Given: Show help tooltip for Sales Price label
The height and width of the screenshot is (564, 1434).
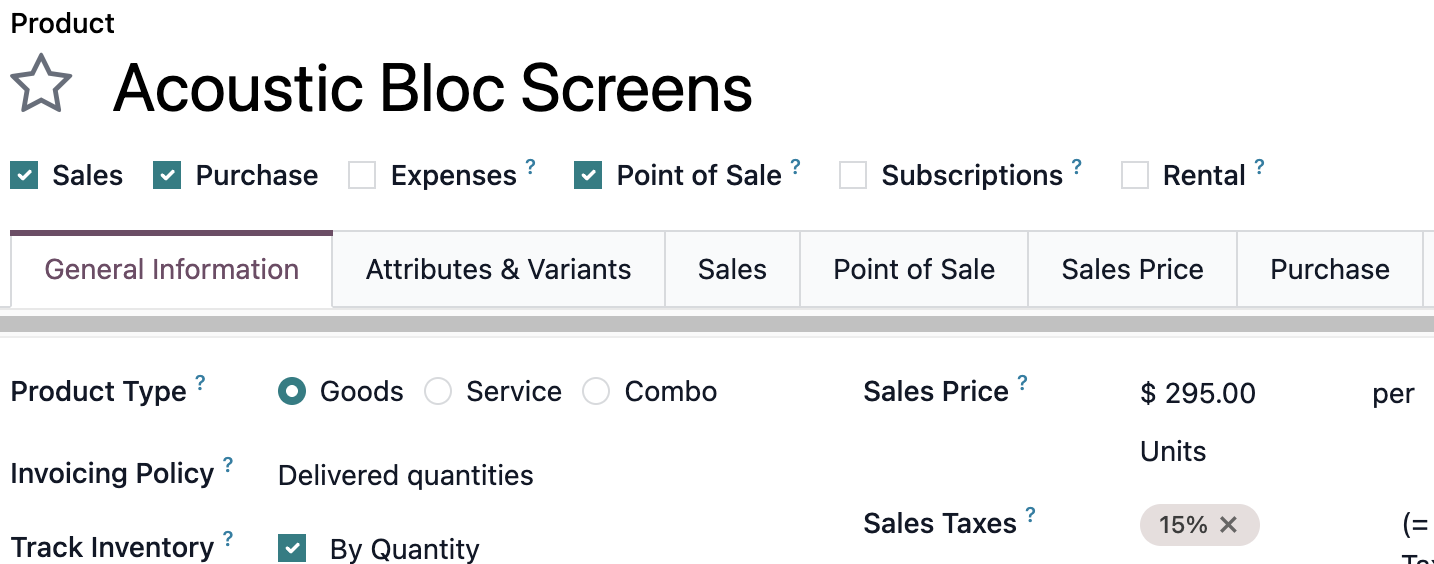Looking at the screenshot, I should pyautogui.click(x=1022, y=382).
